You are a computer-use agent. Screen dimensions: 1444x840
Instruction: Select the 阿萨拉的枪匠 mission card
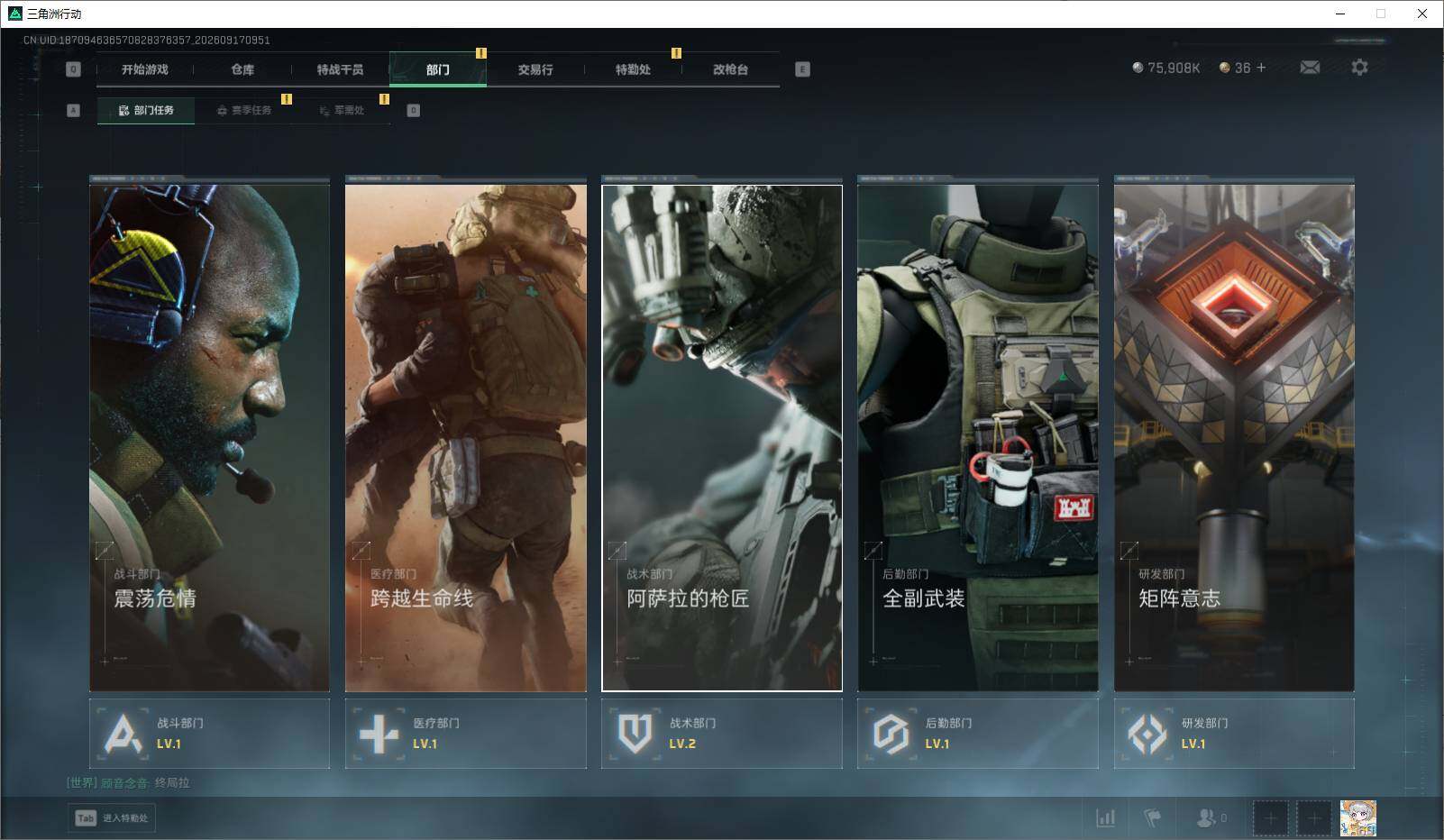722,438
